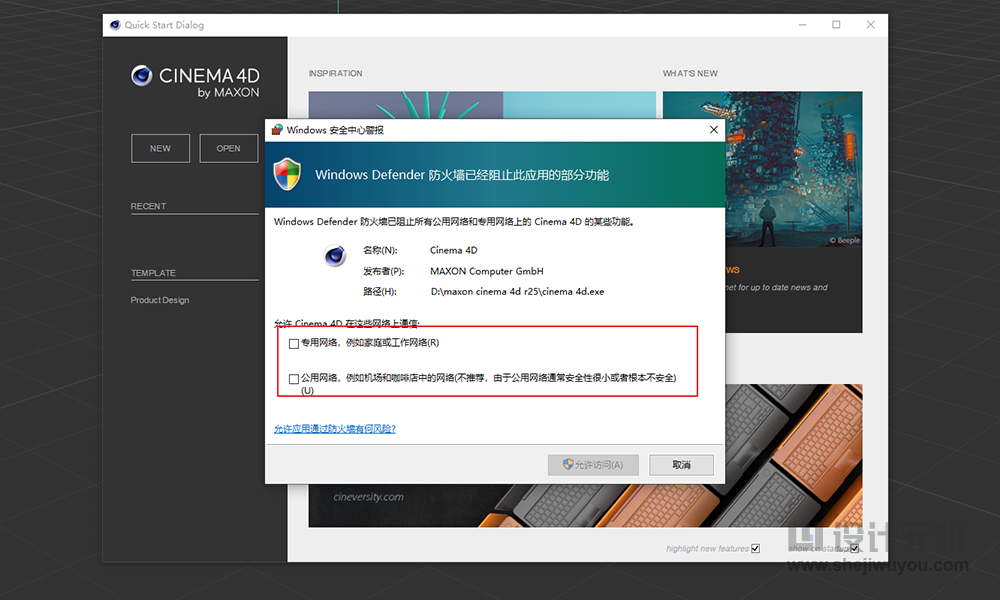The height and width of the screenshot is (600, 1000).
Task: Check the public network checkbox (公用网络)
Action: 293,379
